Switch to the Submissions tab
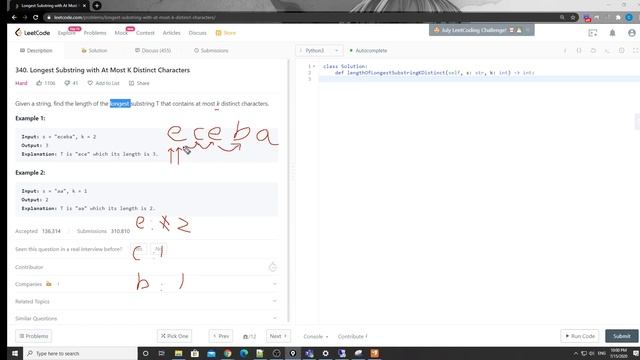The height and width of the screenshot is (360, 640). point(211,51)
